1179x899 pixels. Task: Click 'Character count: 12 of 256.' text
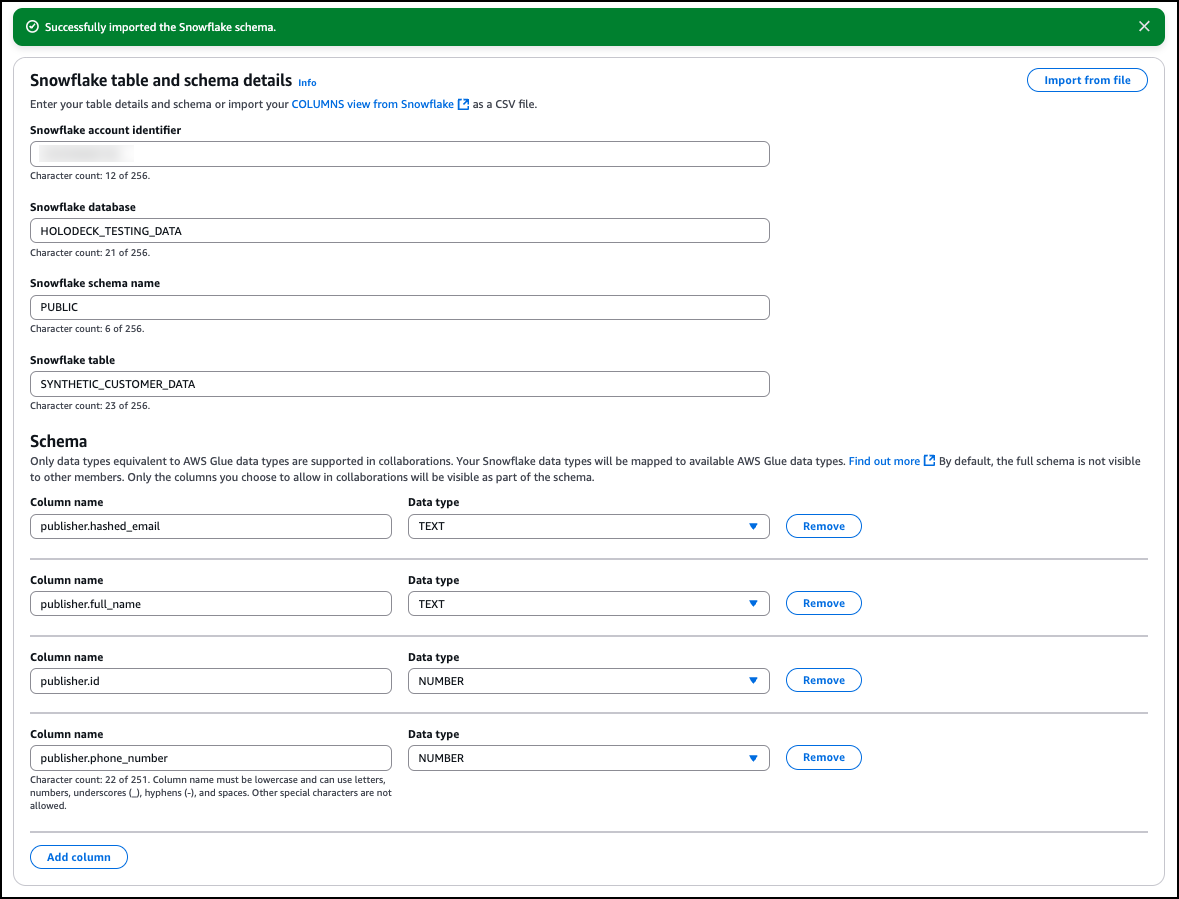[90, 176]
